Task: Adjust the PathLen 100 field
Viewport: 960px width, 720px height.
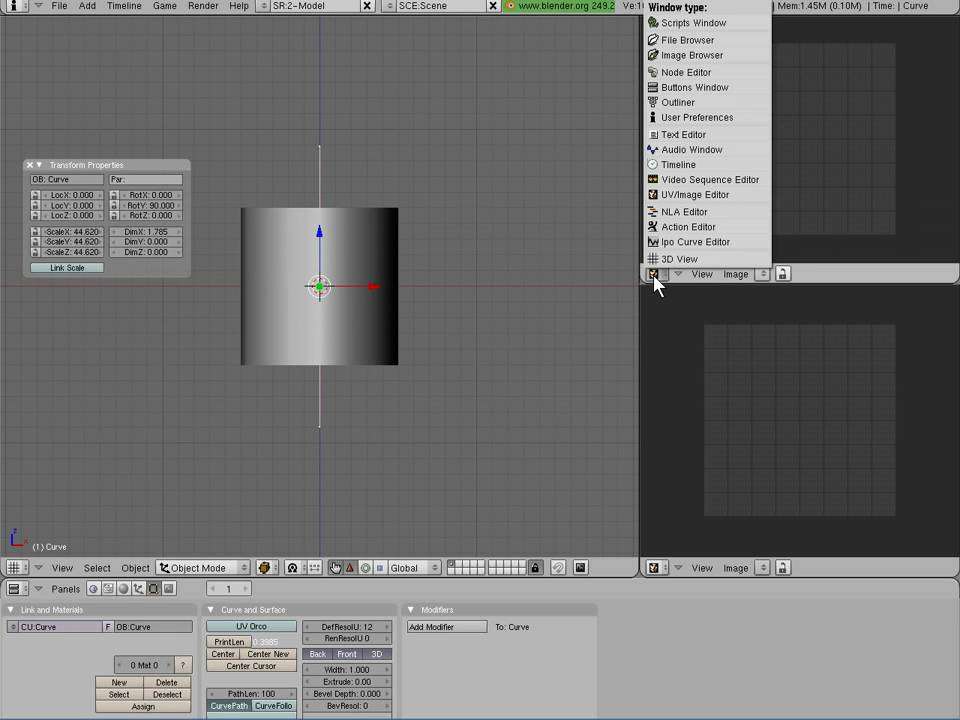Action: click(252, 694)
